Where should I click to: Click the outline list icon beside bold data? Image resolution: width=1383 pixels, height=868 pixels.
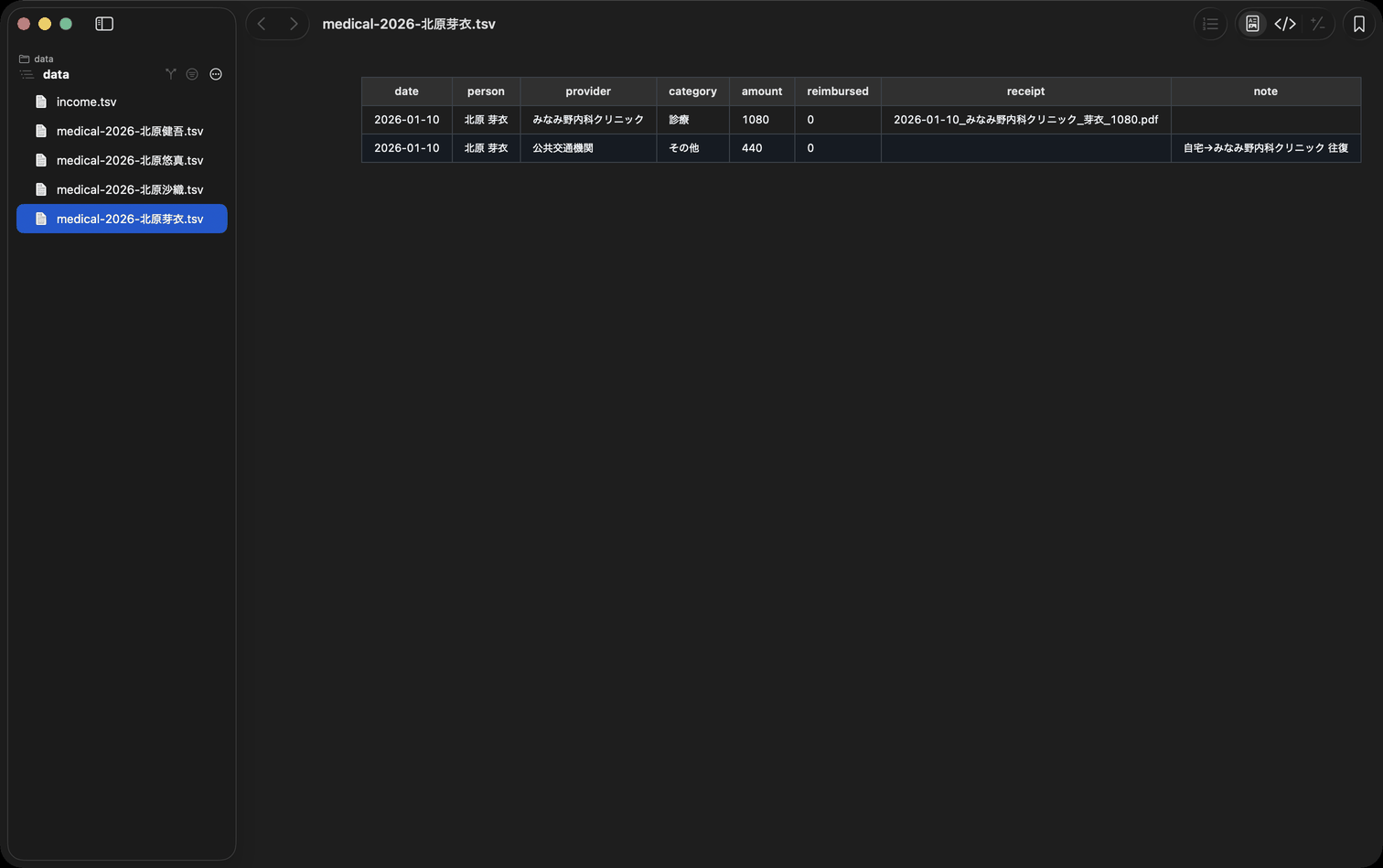27,74
